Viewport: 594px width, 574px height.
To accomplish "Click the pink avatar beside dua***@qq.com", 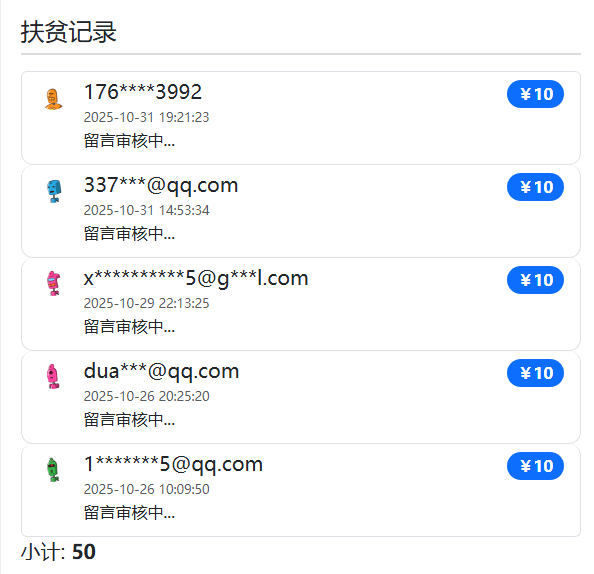I will [53, 376].
